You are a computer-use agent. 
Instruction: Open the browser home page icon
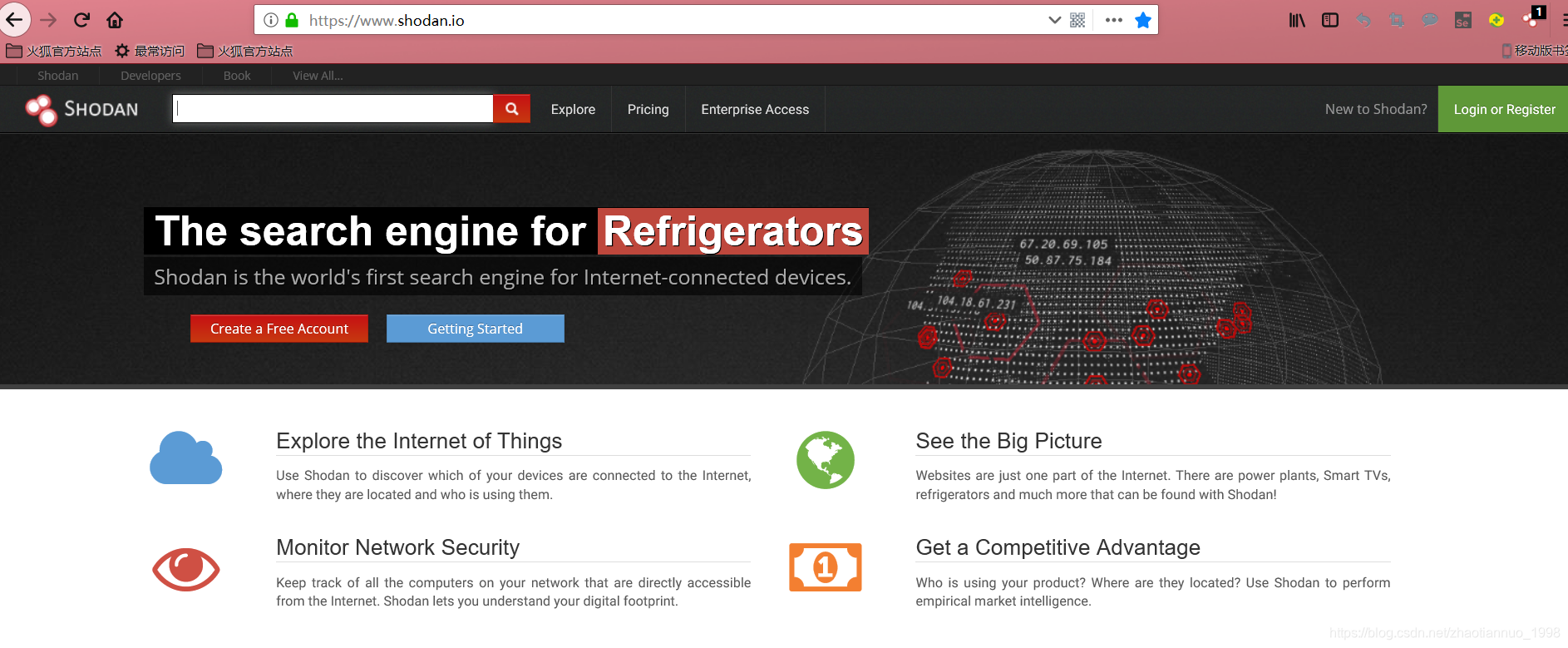coord(115,20)
